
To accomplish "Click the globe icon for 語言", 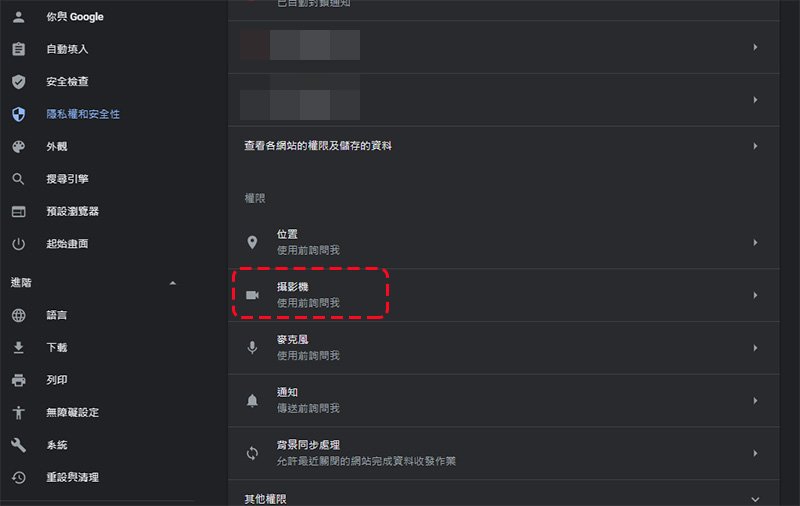I will tap(18, 315).
